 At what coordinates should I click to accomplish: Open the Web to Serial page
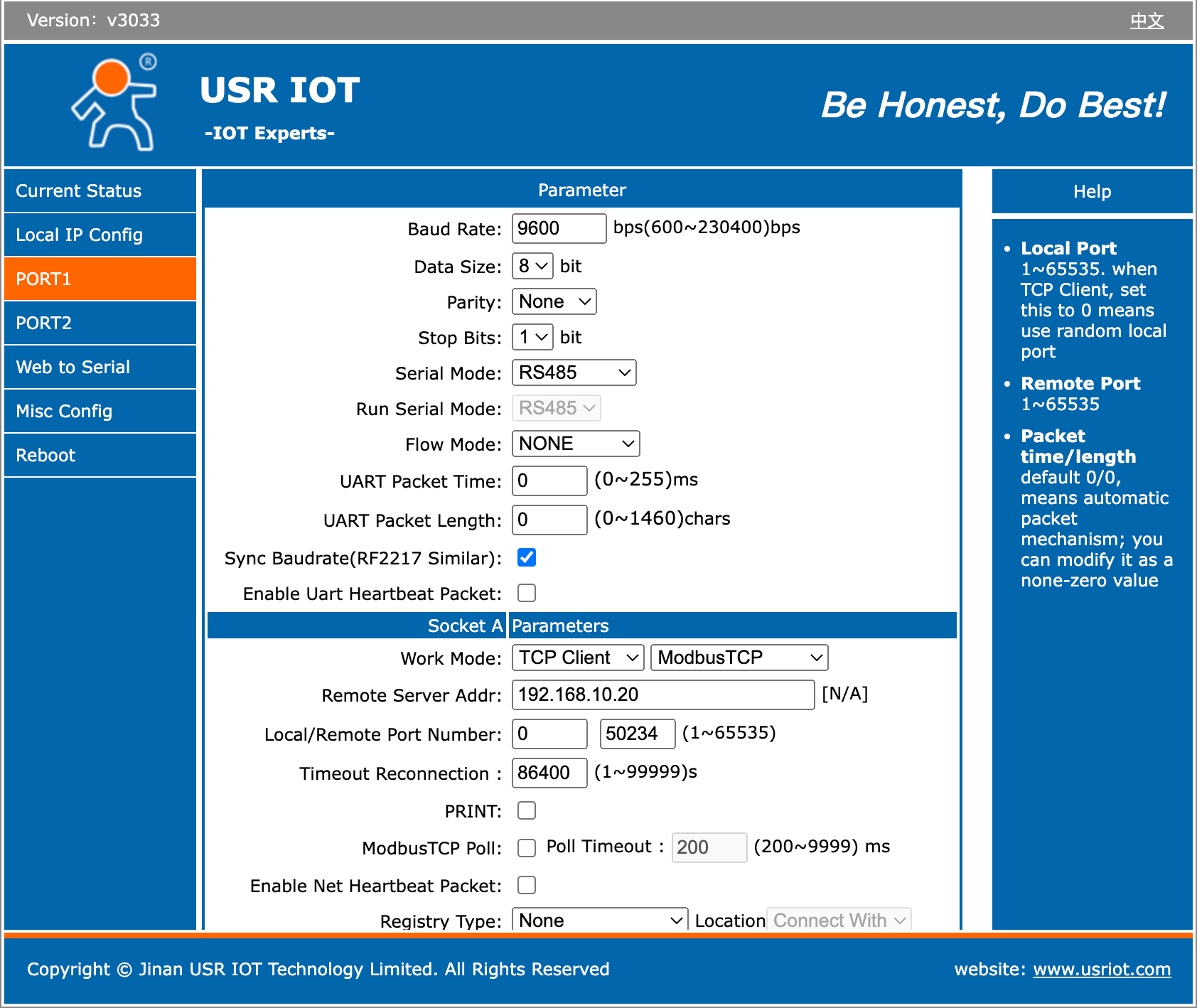coord(100,367)
